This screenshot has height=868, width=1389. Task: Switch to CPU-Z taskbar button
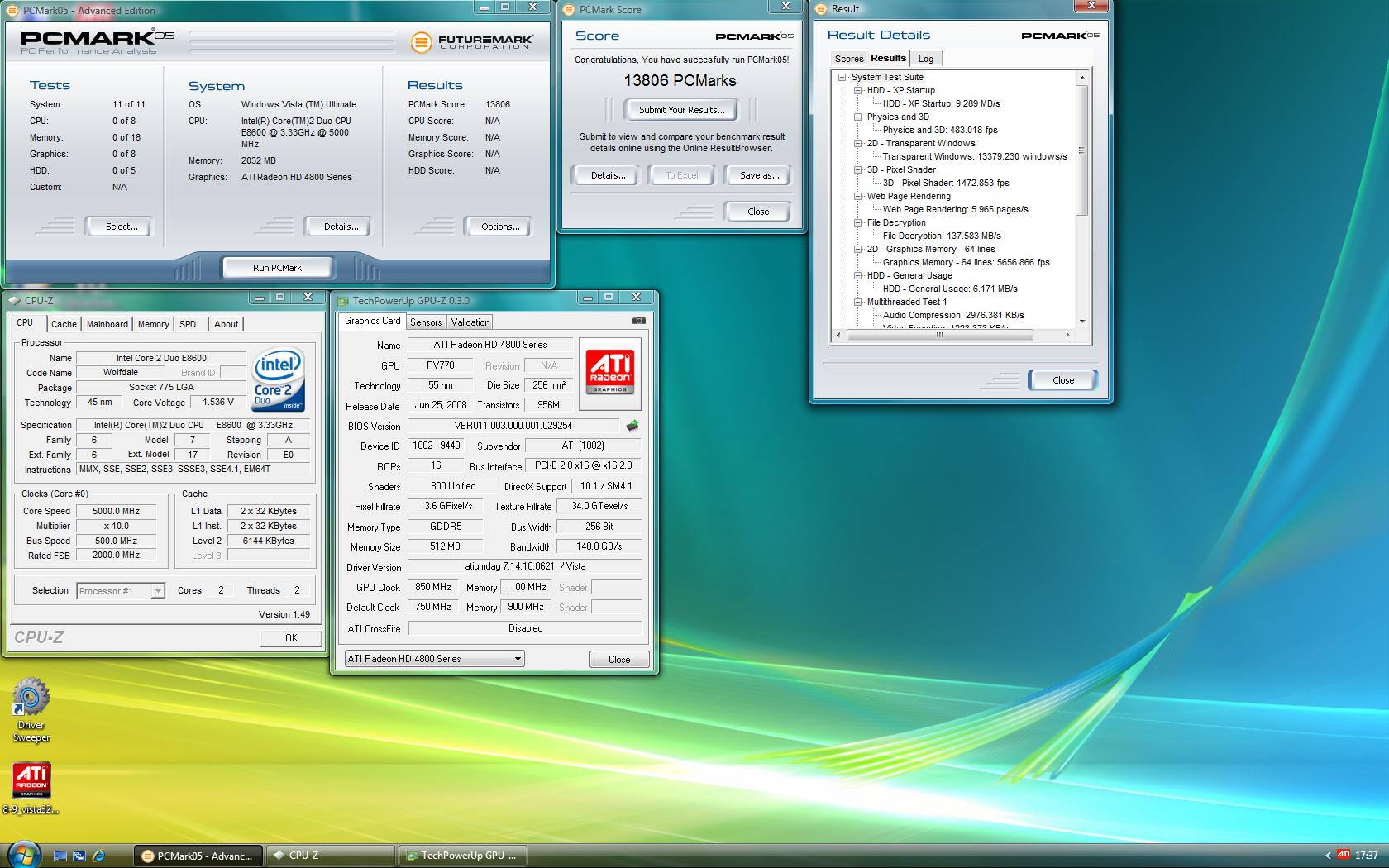(331, 856)
